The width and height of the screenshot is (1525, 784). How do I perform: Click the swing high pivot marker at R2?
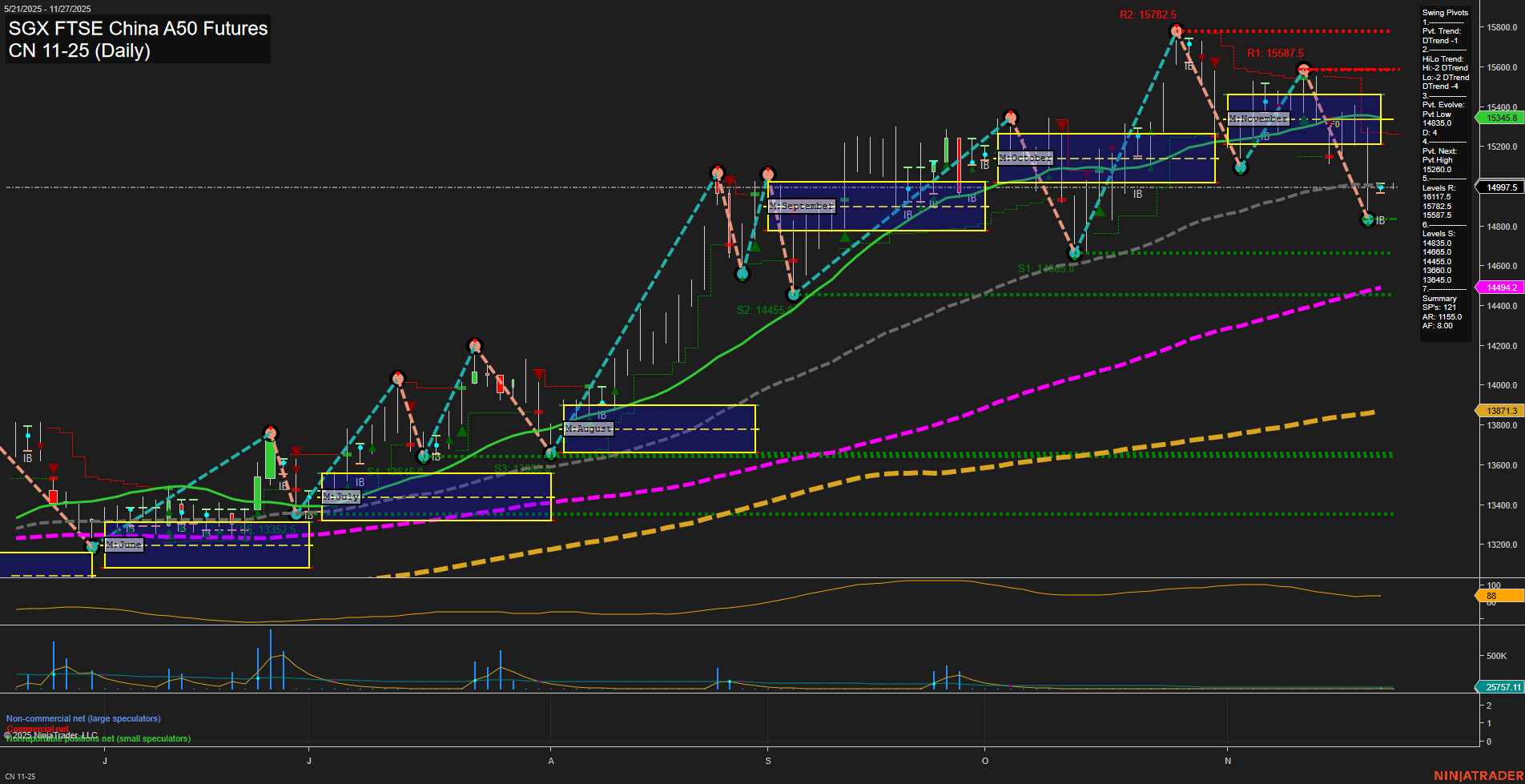(1176, 31)
